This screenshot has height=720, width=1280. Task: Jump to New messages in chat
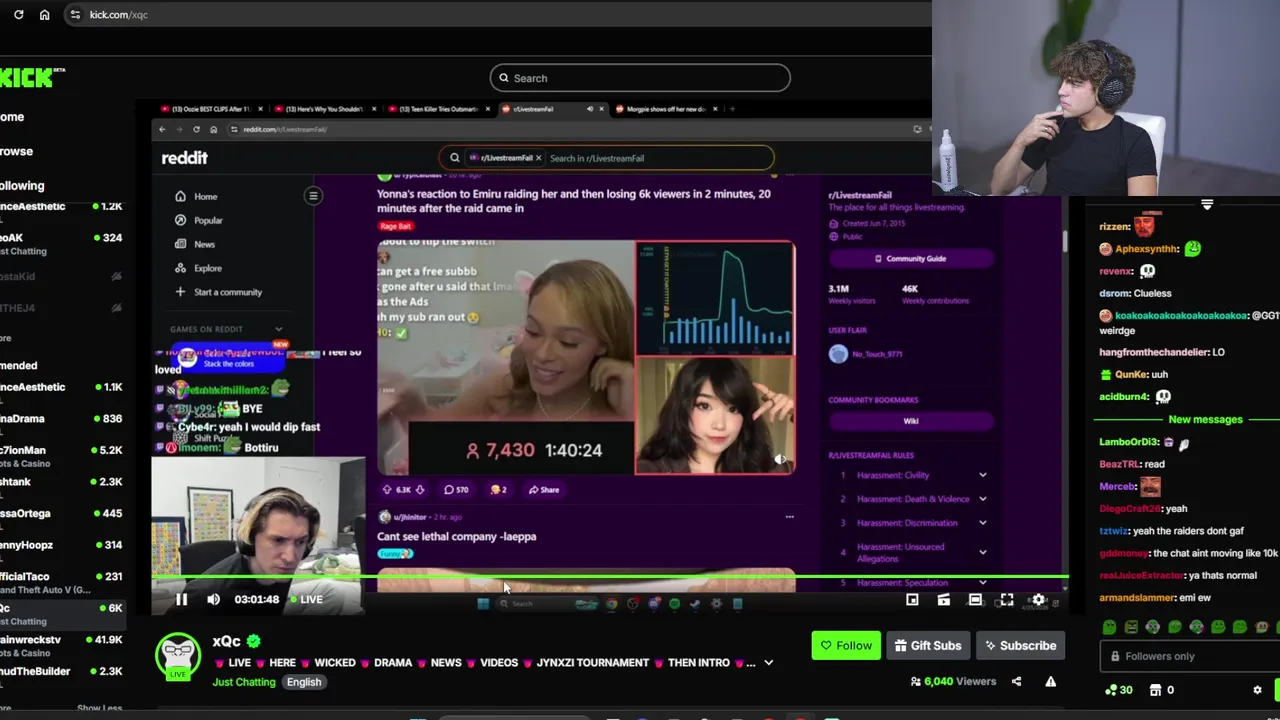1205,420
